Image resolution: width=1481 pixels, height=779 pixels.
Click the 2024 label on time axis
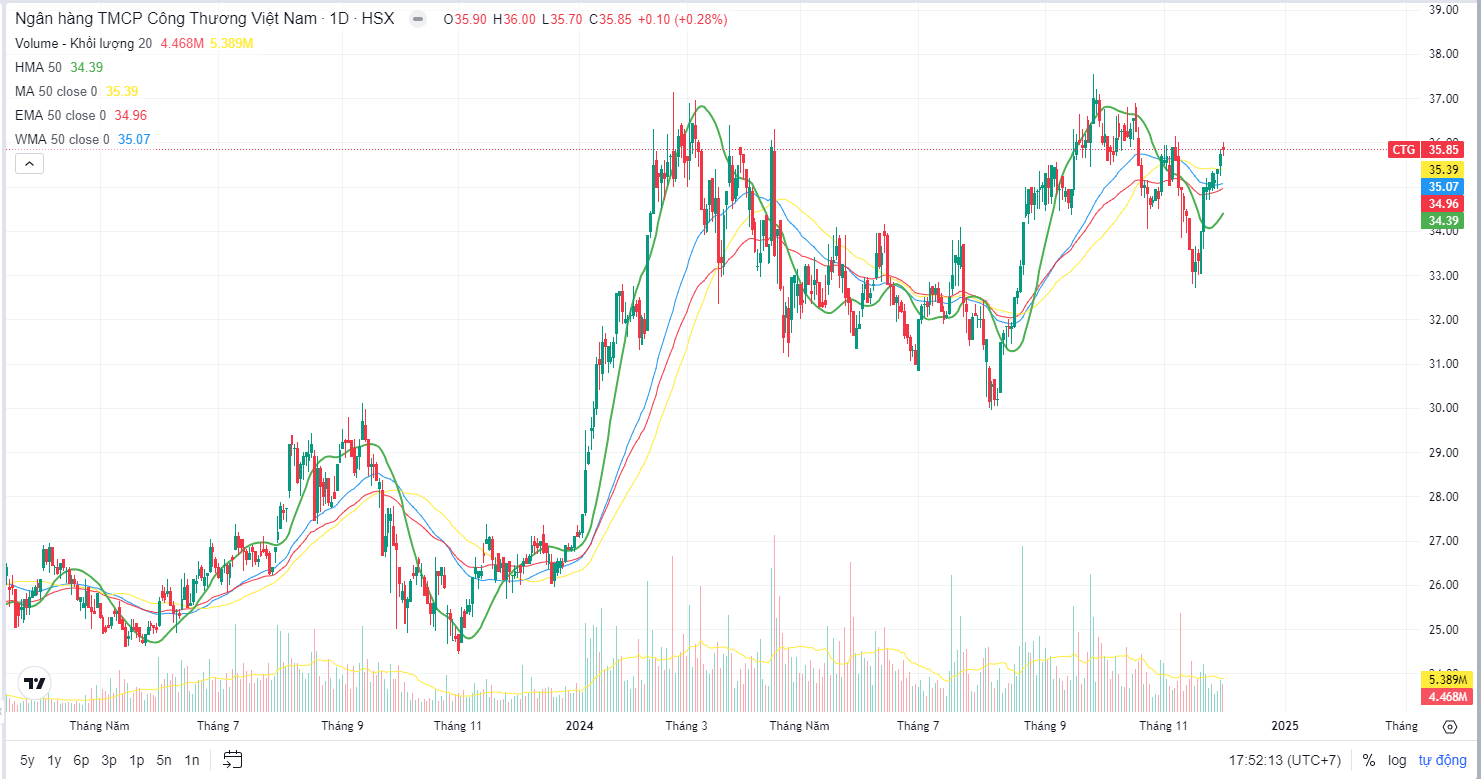580,726
